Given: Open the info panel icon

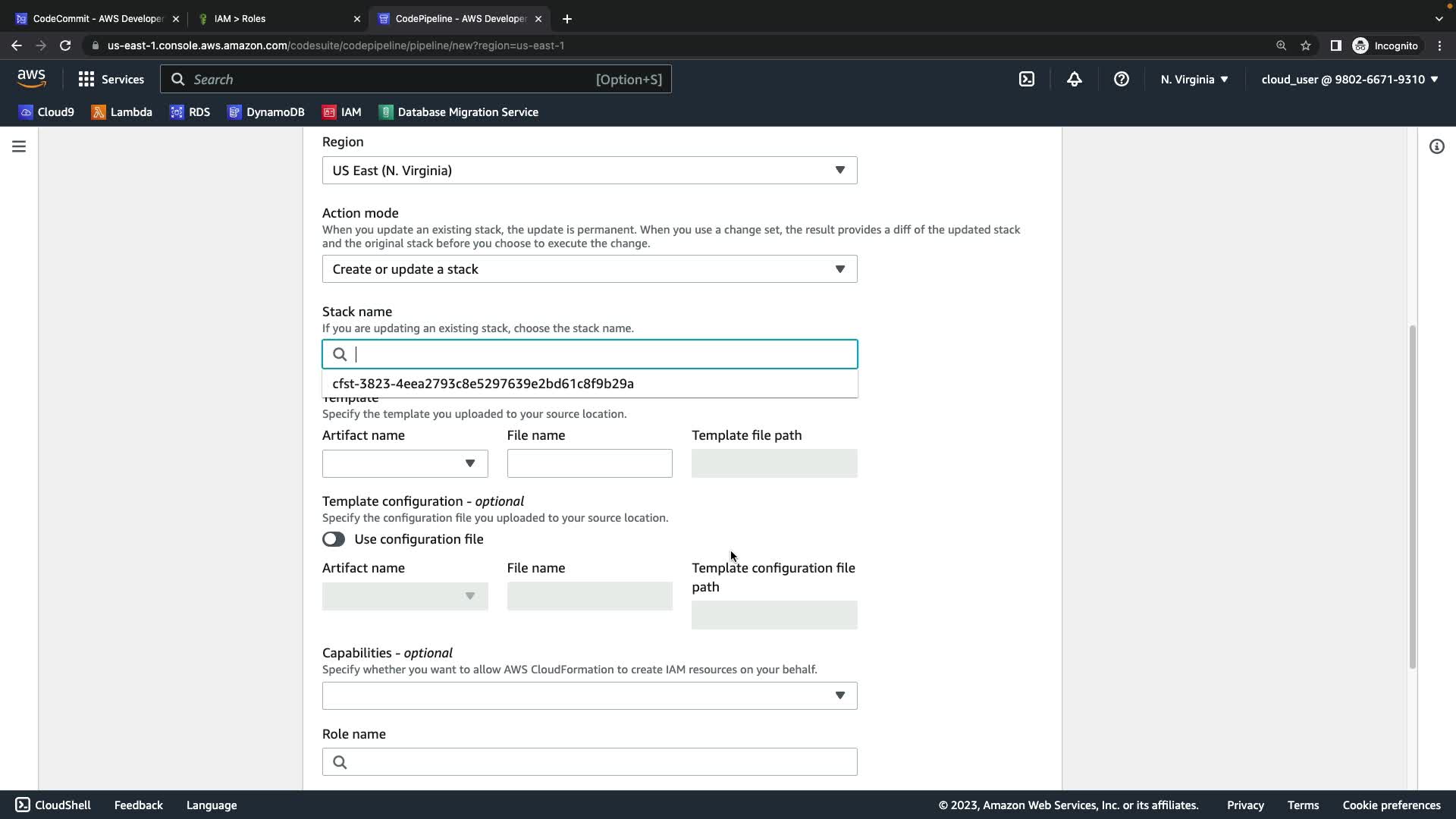Looking at the screenshot, I should (x=1436, y=146).
